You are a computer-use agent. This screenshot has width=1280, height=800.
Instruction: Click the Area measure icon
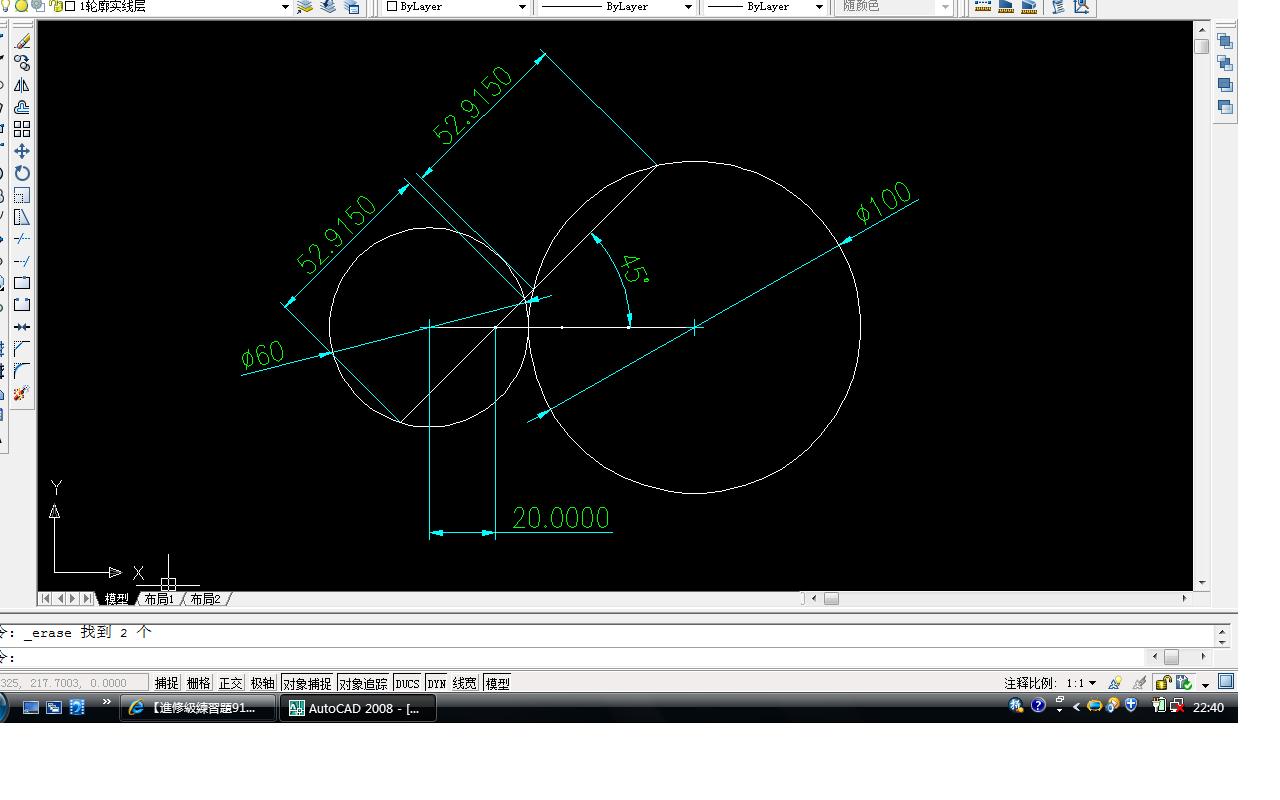tap(1006, 7)
